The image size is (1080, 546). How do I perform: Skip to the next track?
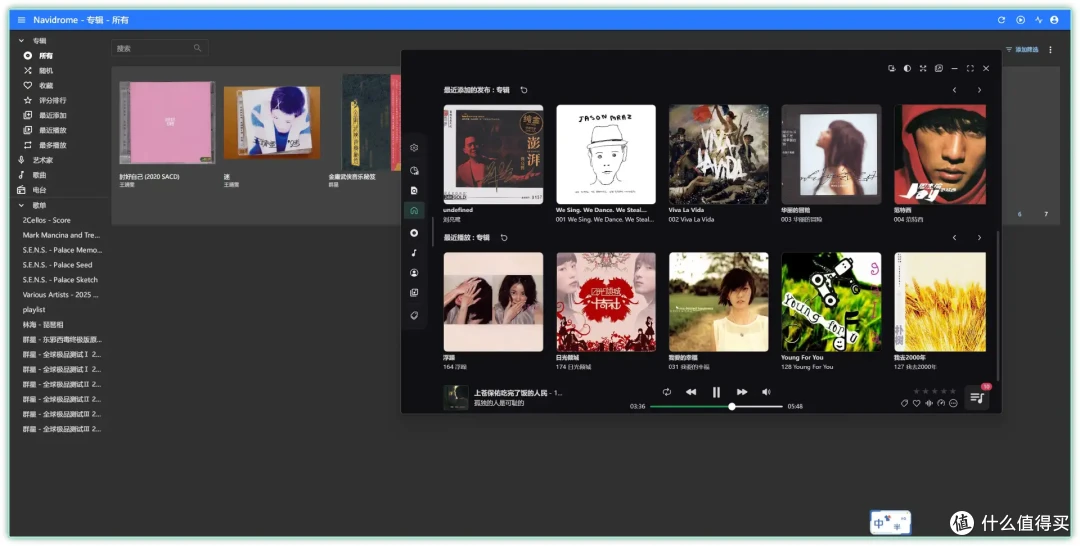742,392
